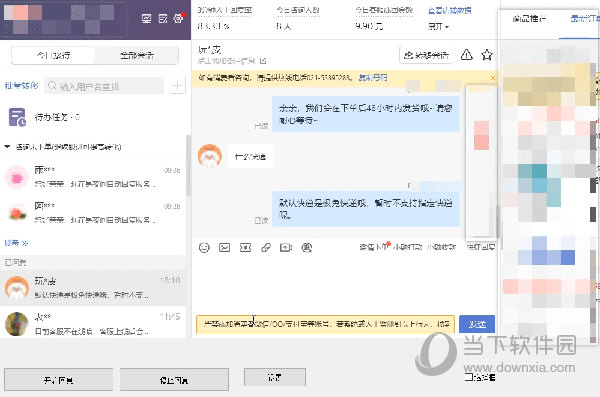Screen dimensions: 600x397
Task: Collapse the 咨询未下单 conversation group
Action: (7, 147)
